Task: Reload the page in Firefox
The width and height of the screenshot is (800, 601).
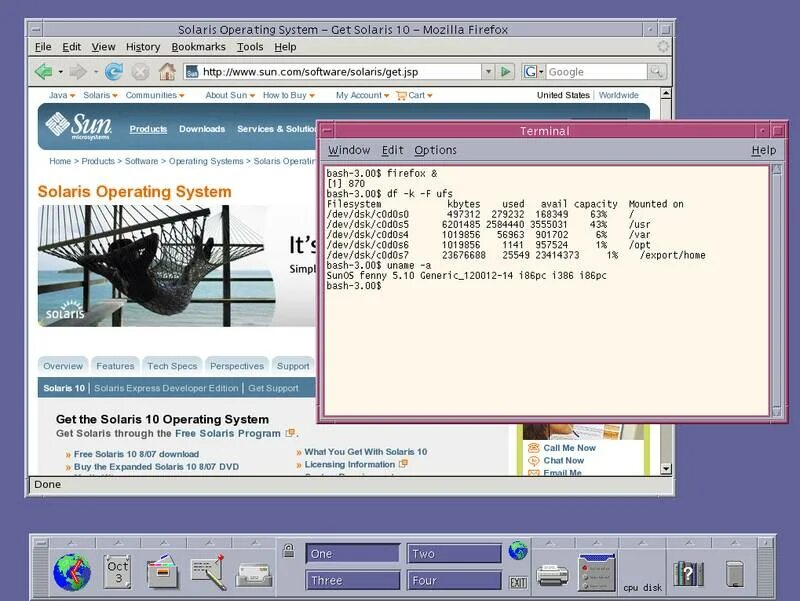Action: click(114, 71)
